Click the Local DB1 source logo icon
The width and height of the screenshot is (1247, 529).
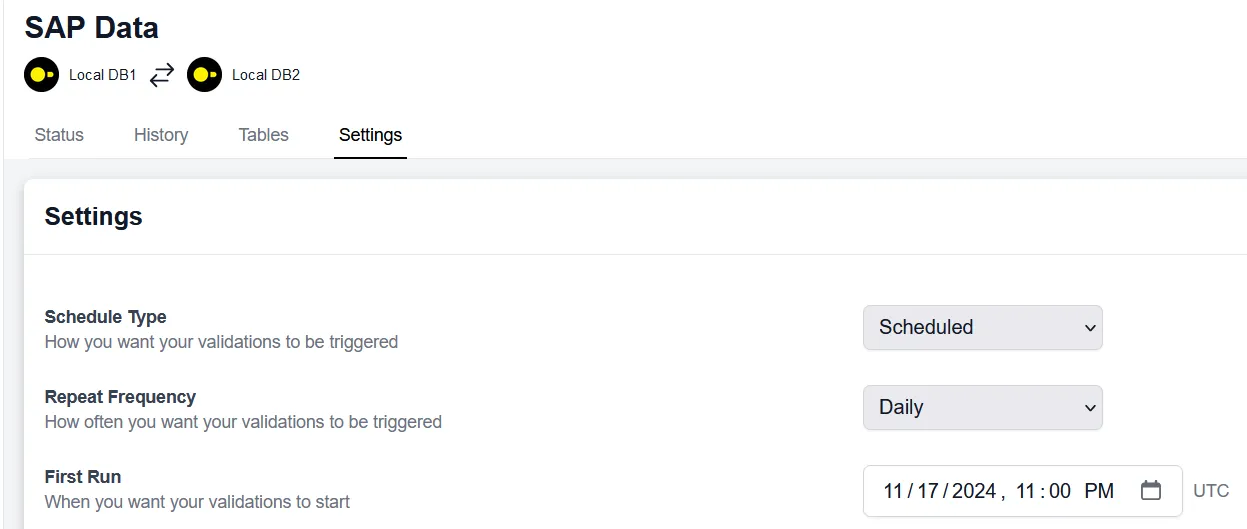[42, 75]
